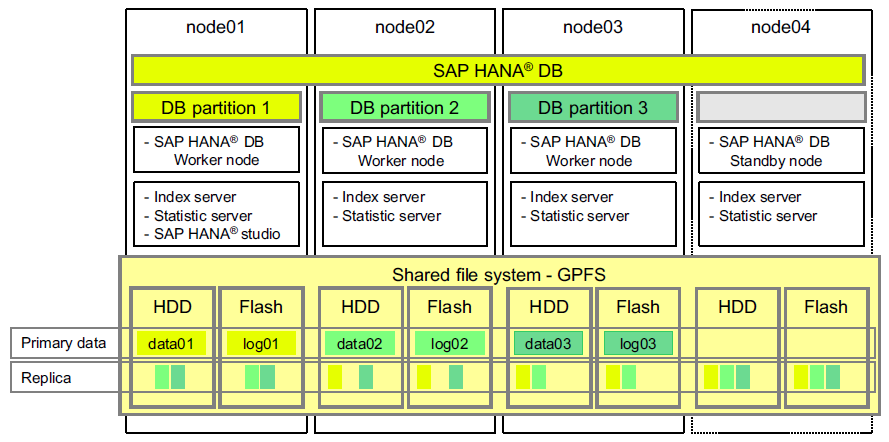Click the log02 block
Image resolution: width=889 pixels, height=442 pixels.
tap(449, 344)
